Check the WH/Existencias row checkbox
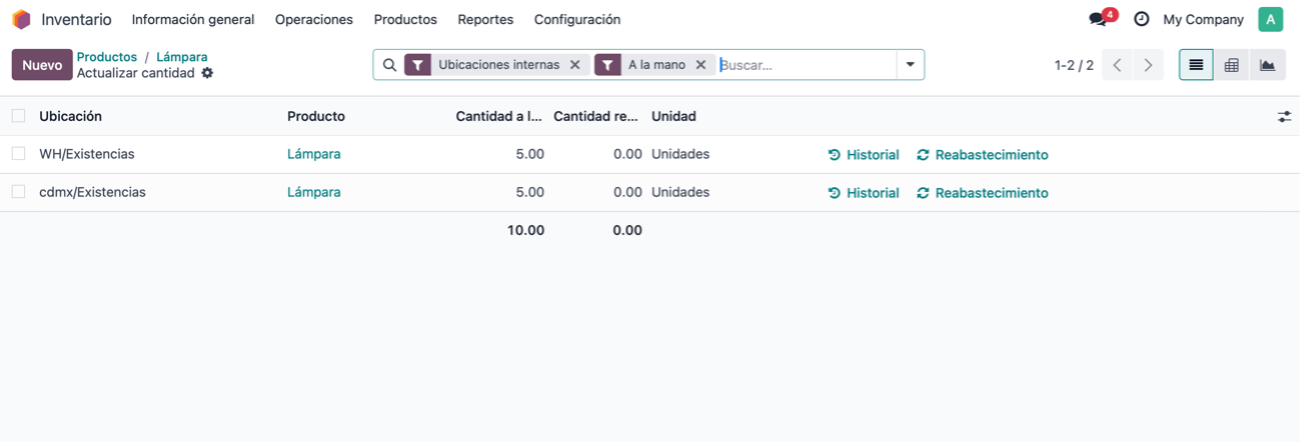This screenshot has width=1304, height=446. click(18, 154)
